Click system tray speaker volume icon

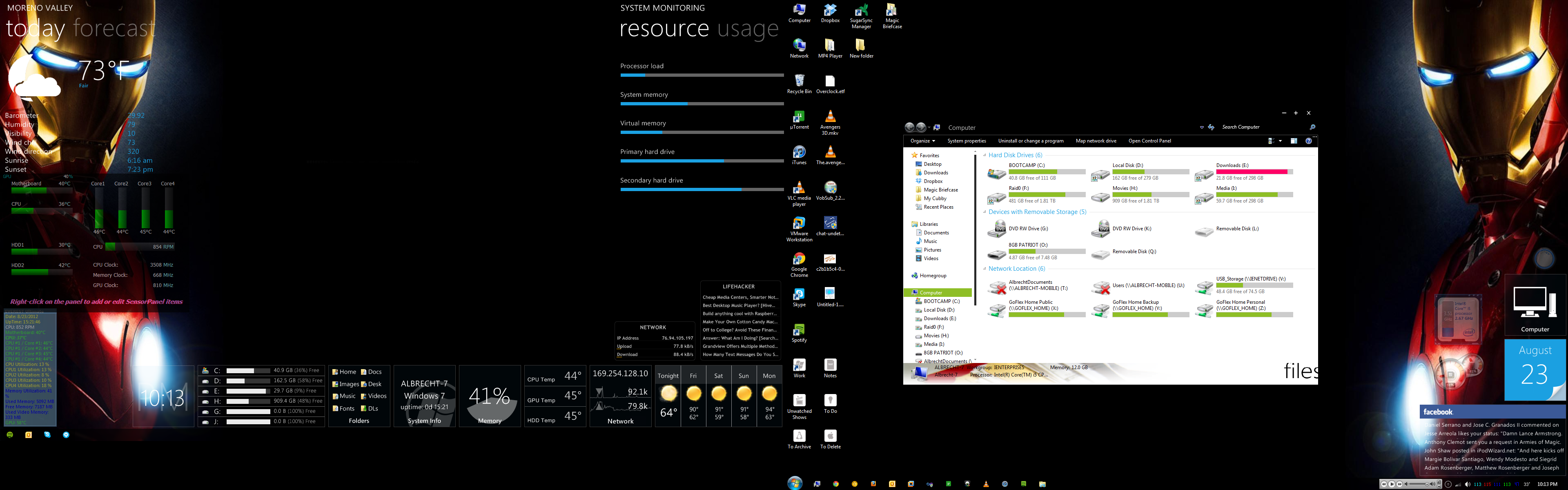pos(1468,485)
